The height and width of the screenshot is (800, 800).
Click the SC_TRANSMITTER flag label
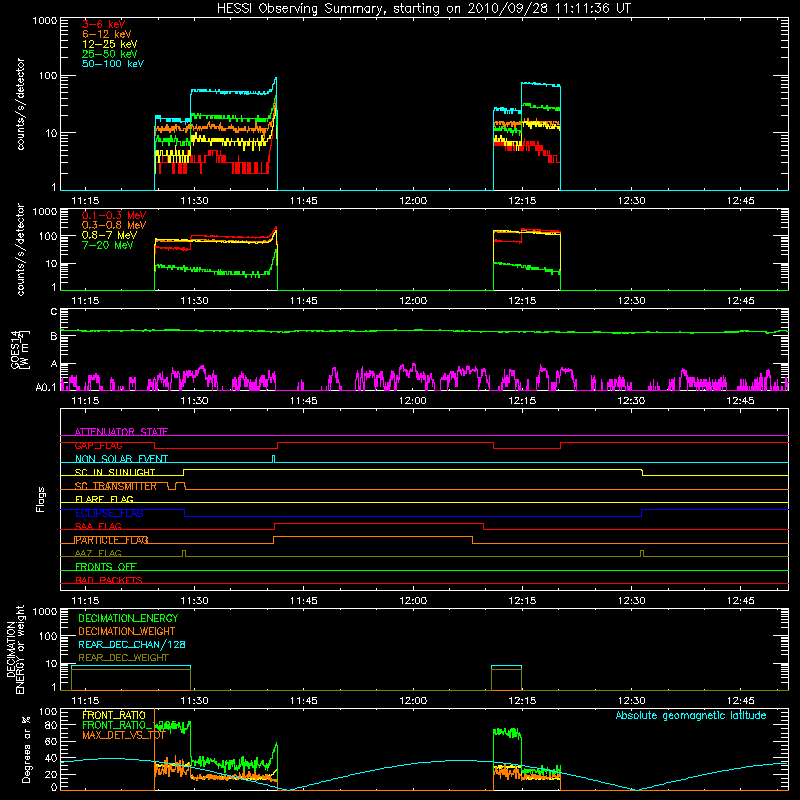click(x=116, y=486)
